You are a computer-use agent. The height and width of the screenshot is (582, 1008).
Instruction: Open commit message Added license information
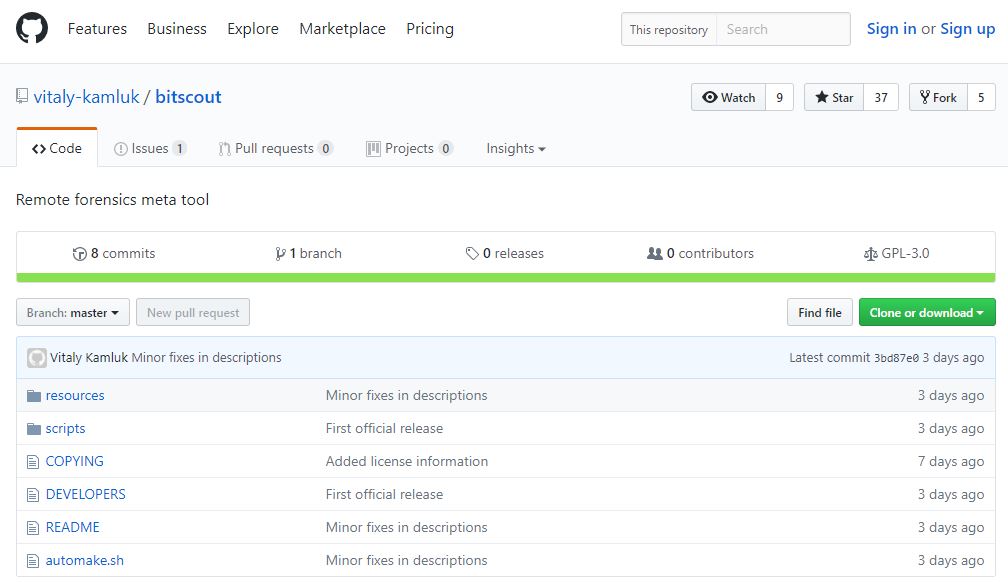tap(407, 462)
